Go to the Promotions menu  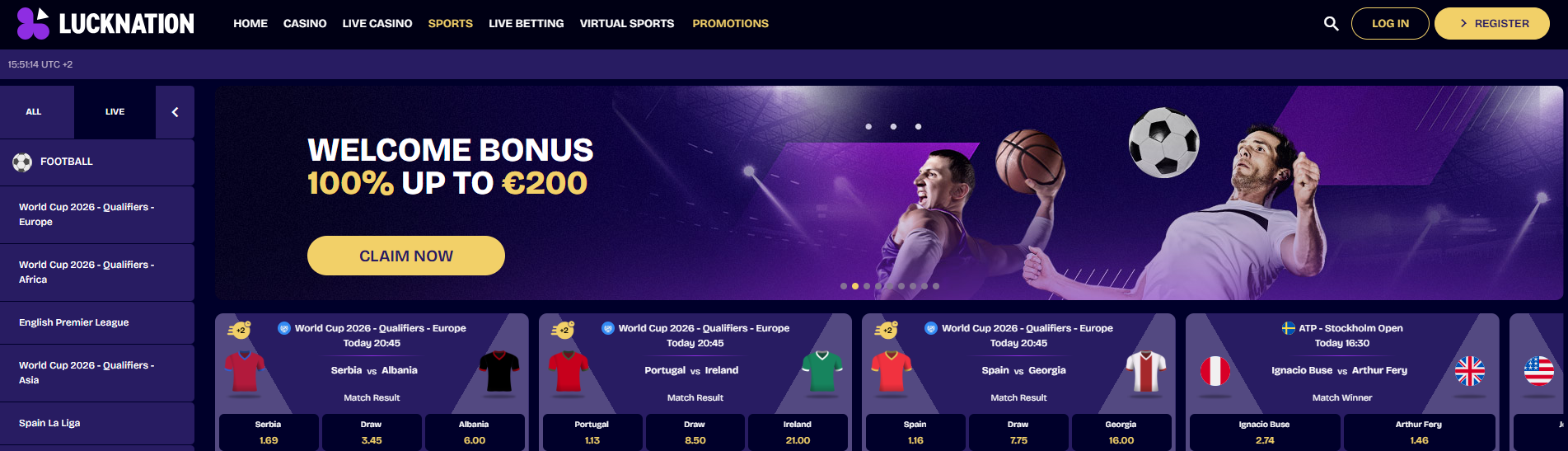(730, 24)
